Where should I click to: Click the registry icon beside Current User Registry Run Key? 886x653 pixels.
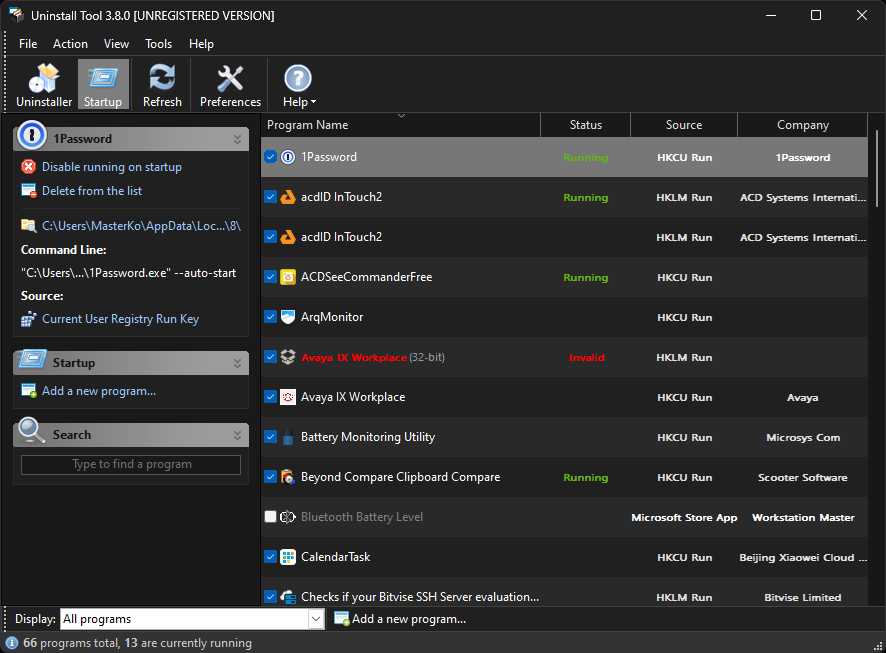pos(28,319)
